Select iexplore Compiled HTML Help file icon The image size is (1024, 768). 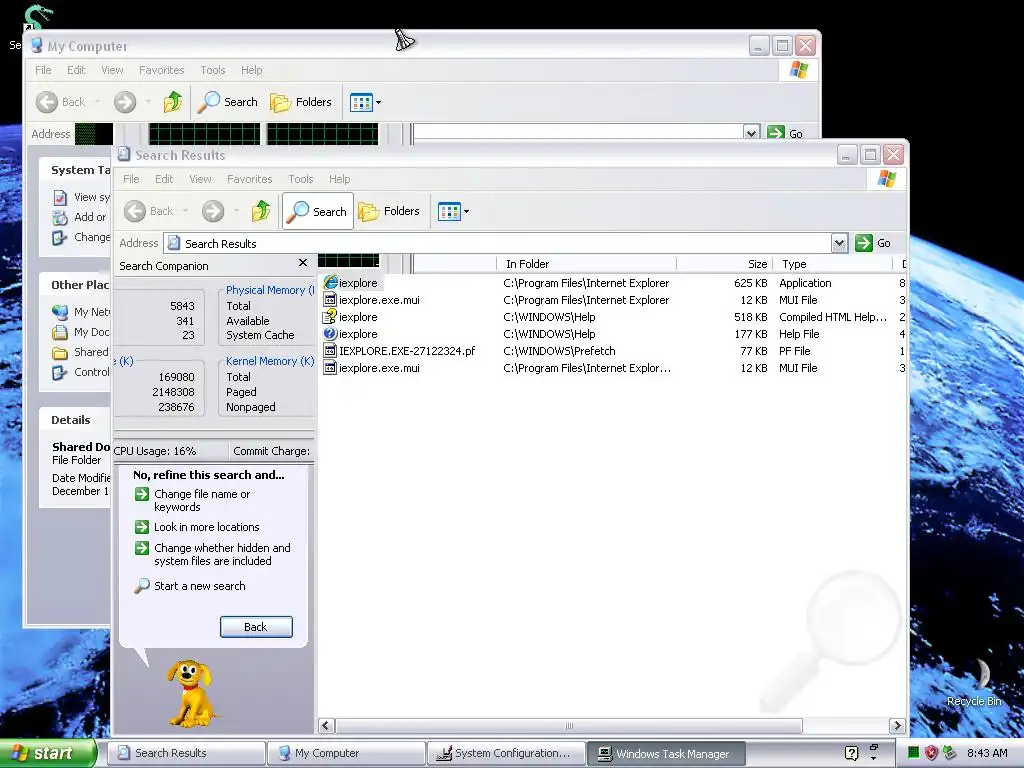coord(330,317)
